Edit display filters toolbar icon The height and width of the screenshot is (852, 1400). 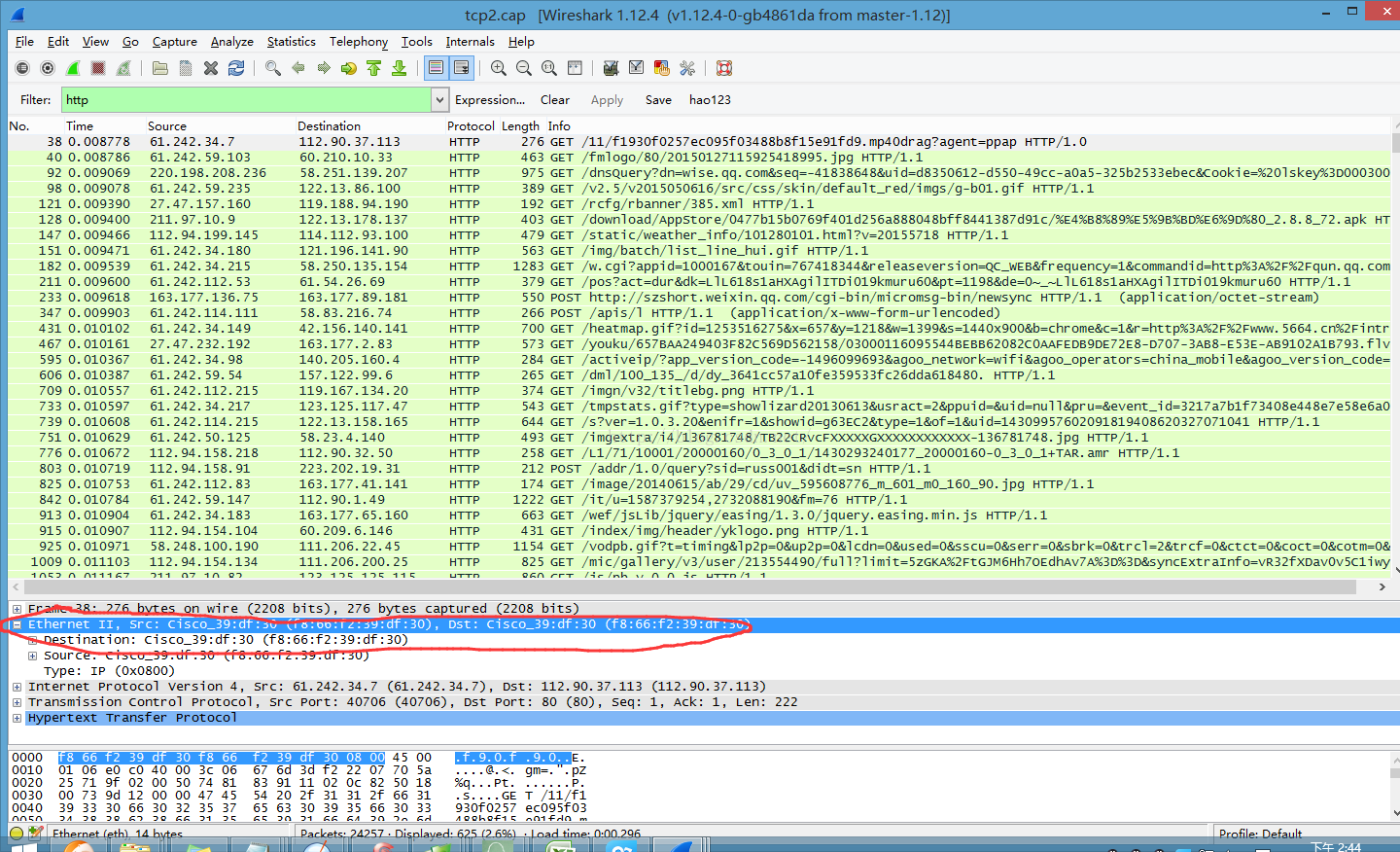click(x=637, y=68)
